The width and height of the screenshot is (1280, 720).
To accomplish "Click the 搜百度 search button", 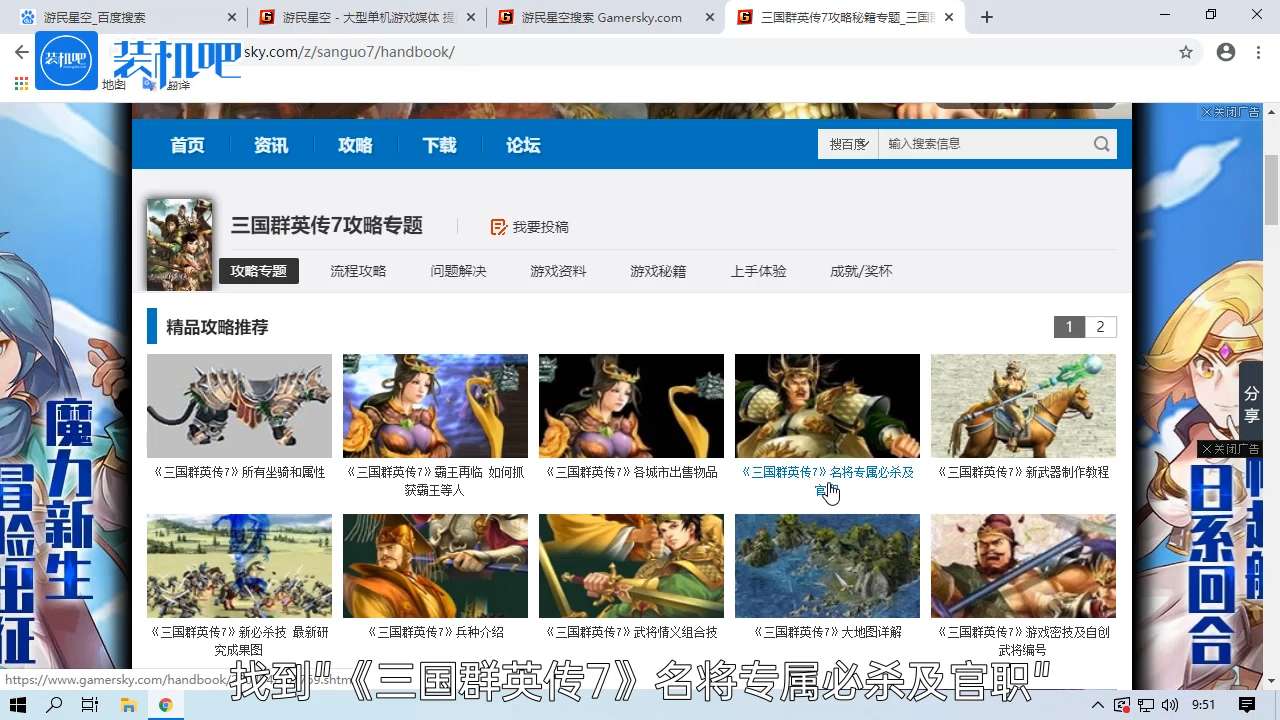I will 847,143.
